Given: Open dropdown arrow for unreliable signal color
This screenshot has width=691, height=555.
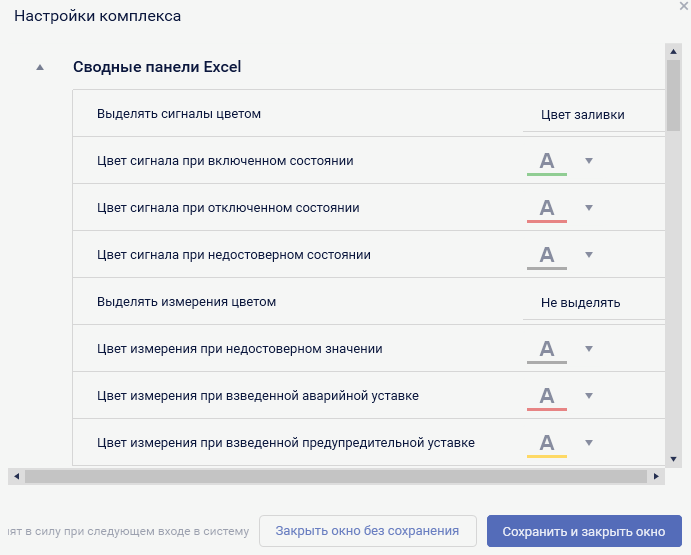Looking at the screenshot, I should (x=589, y=255).
